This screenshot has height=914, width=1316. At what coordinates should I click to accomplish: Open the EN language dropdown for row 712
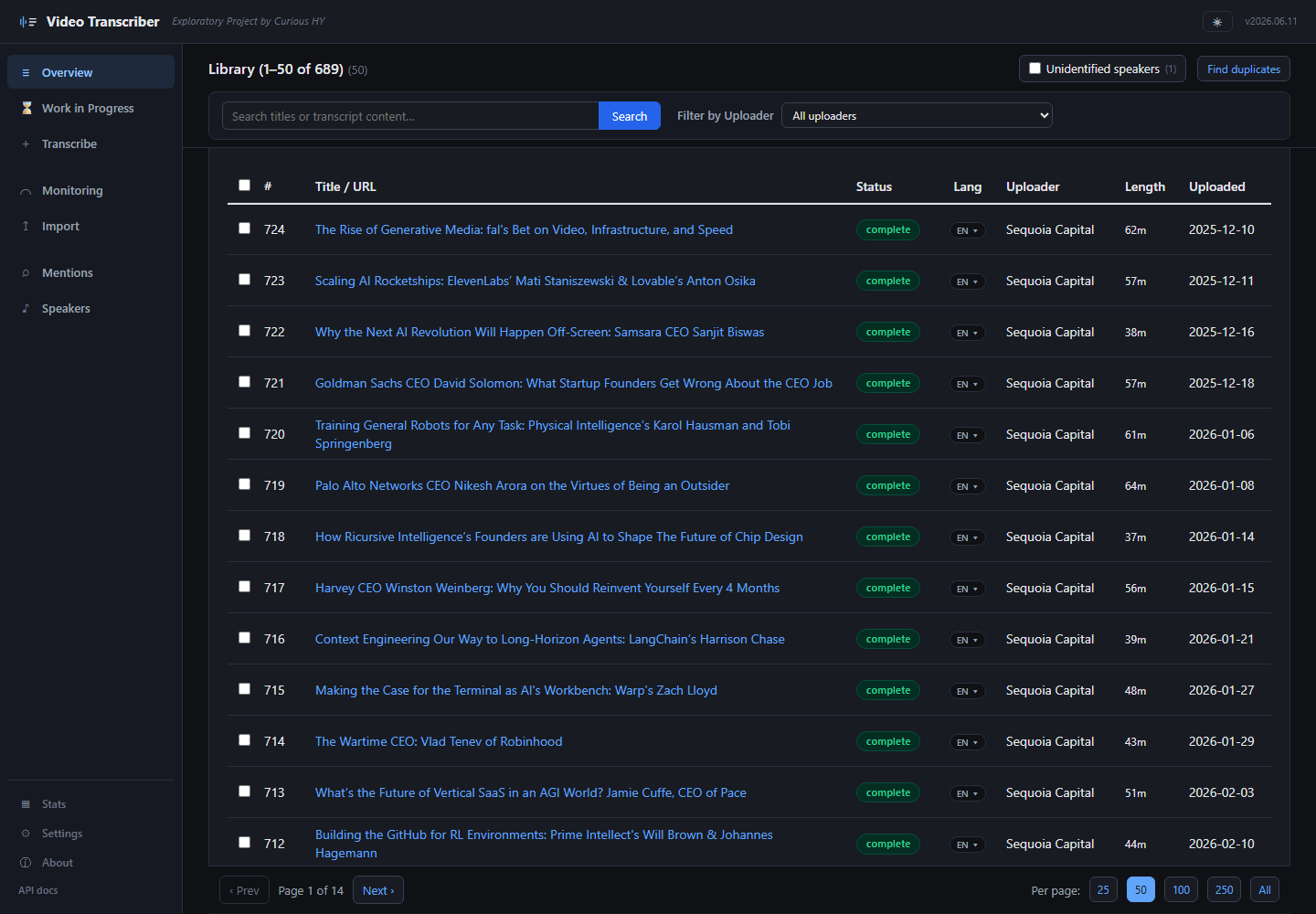click(x=968, y=845)
